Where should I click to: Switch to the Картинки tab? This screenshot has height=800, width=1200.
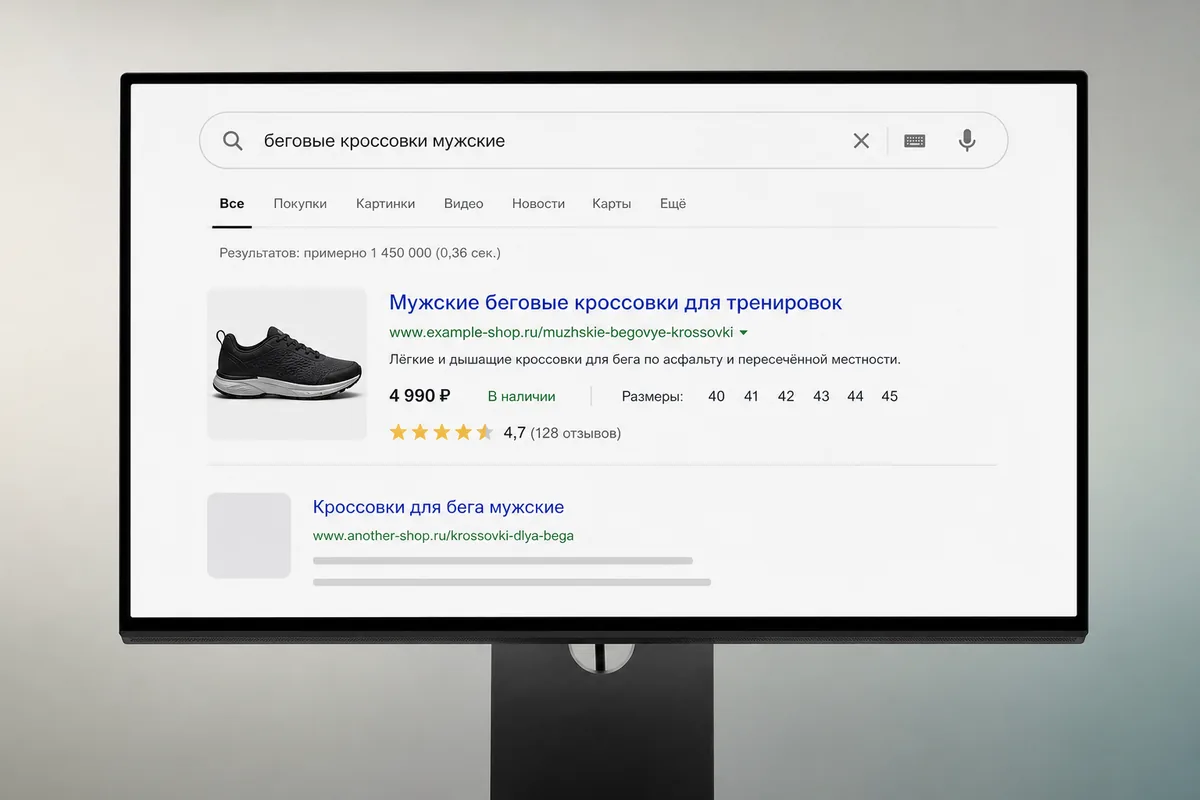[x=385, y=203]
